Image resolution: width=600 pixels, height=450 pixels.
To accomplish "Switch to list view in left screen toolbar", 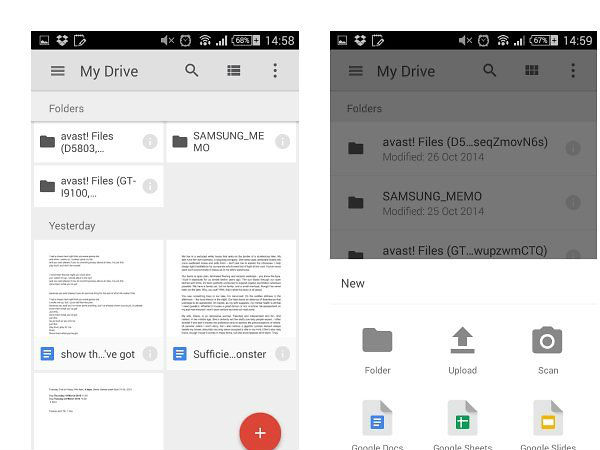I will [233, 71].
